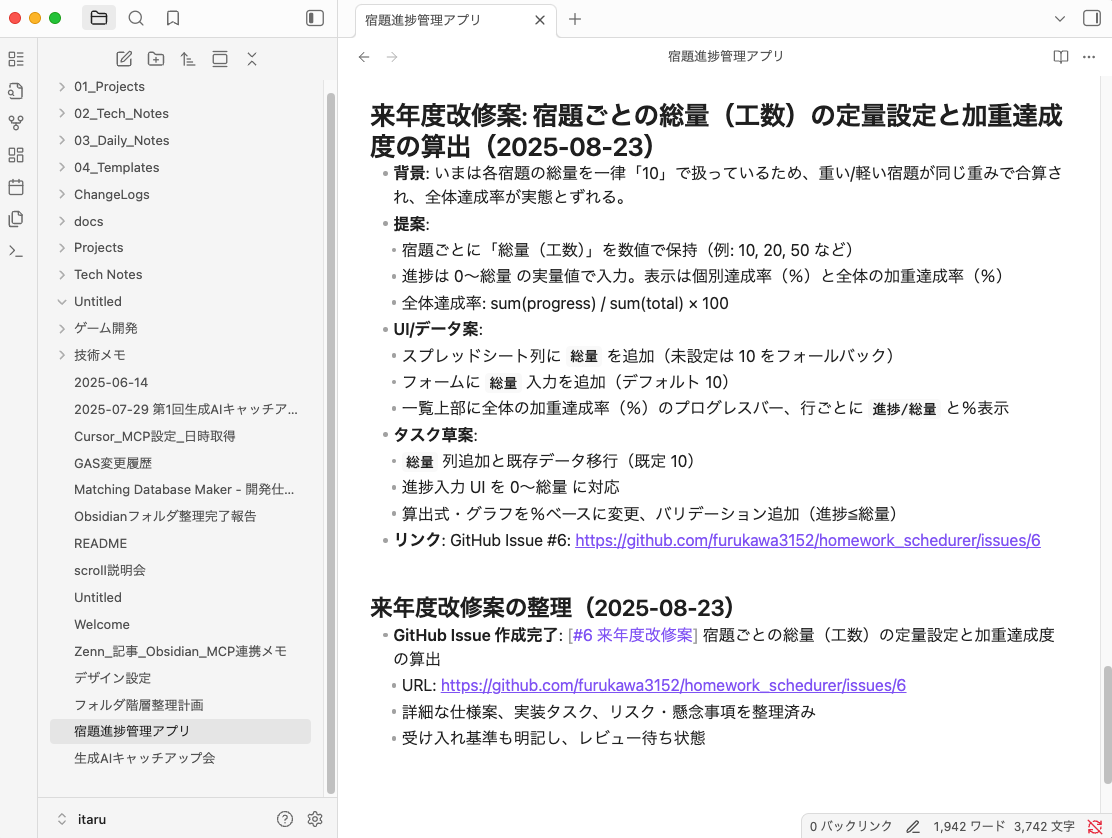
Task: Expand the 01_Projects folder
Action: (109, 87)
